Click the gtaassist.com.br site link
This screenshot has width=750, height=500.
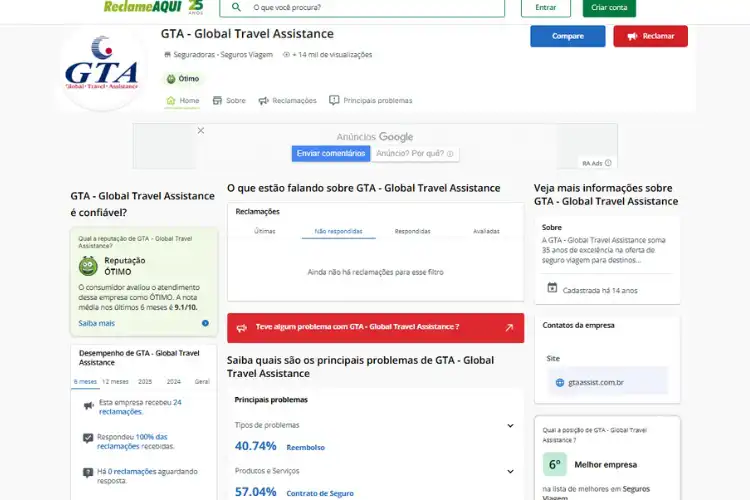tap(596, 383)
